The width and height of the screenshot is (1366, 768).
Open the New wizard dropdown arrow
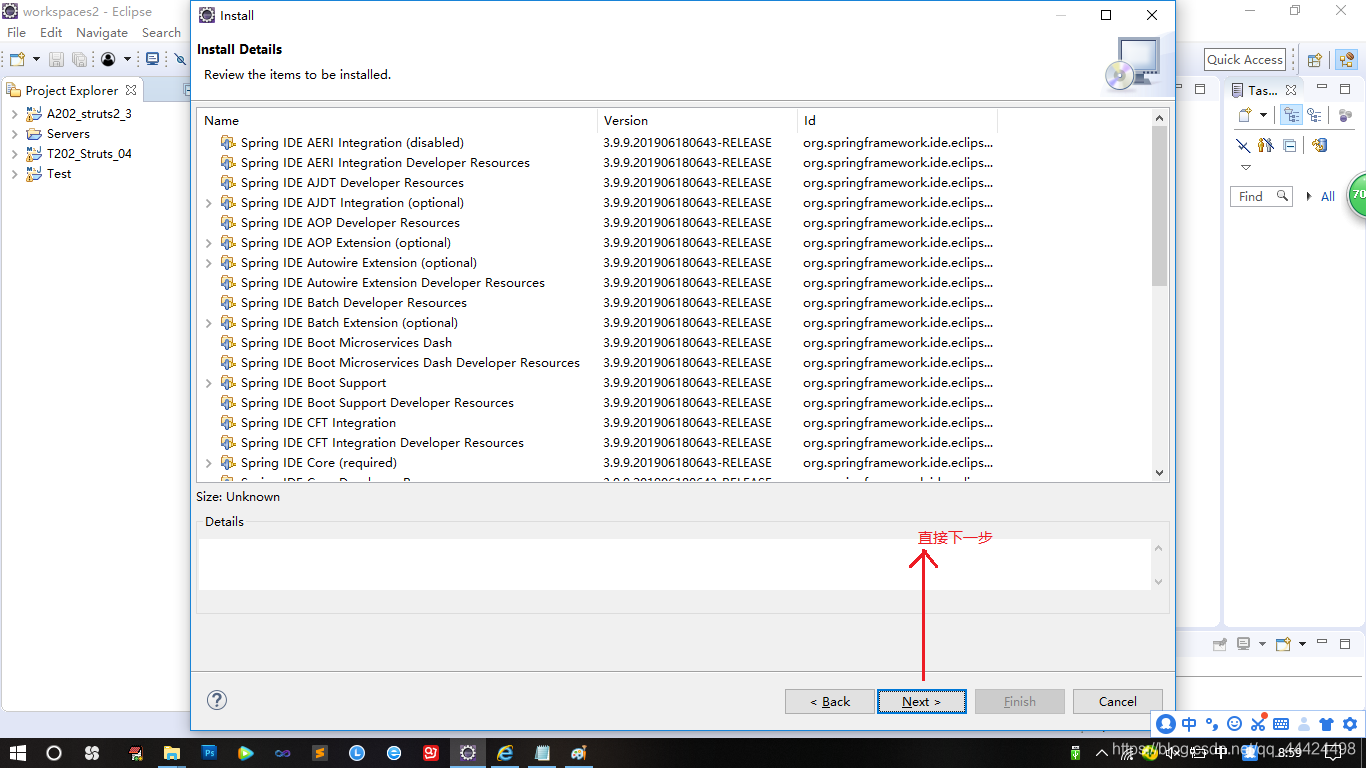(x=36, y=60)
